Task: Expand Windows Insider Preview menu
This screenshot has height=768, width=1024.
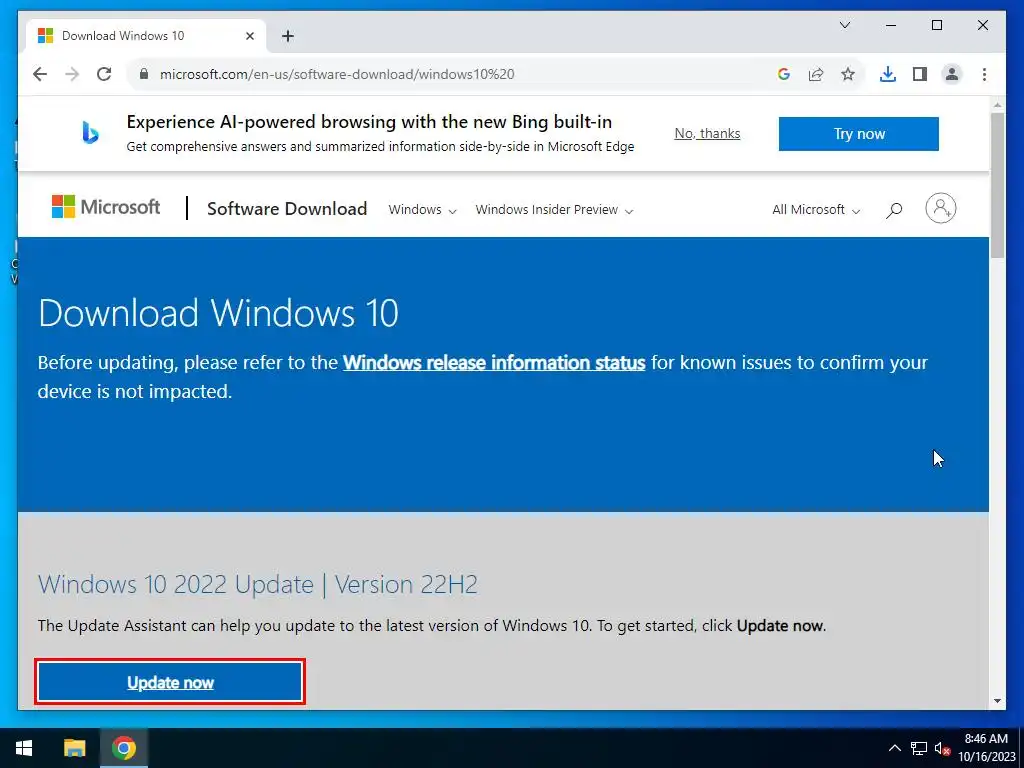Action: pos(554,210)
